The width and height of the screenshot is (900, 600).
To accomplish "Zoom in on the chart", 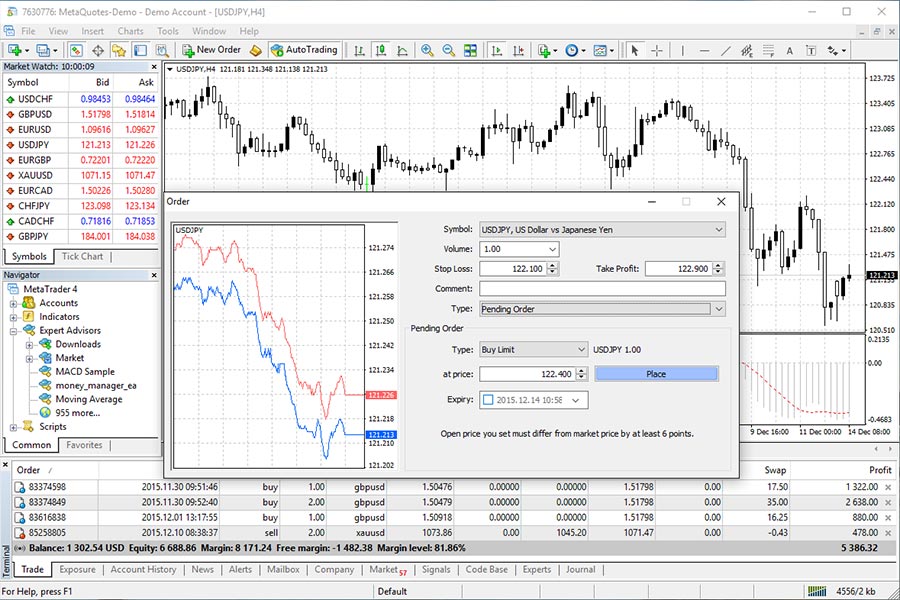I will point(427,51).
